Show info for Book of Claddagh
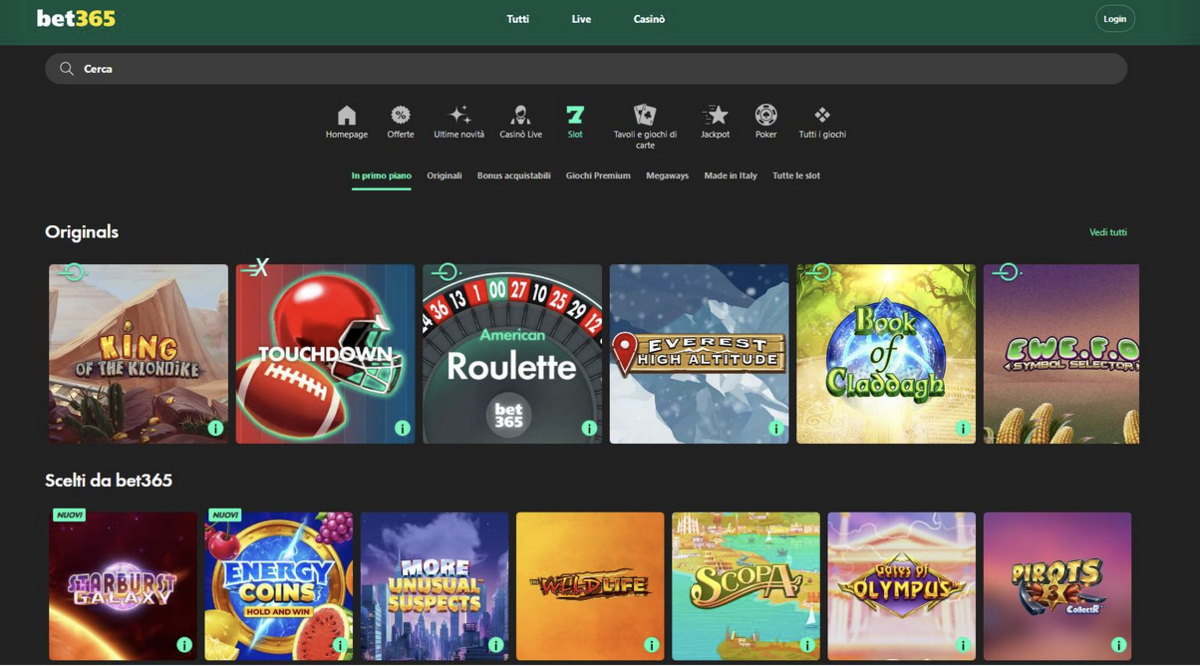 pyautogui.click(x=963, y=428)
